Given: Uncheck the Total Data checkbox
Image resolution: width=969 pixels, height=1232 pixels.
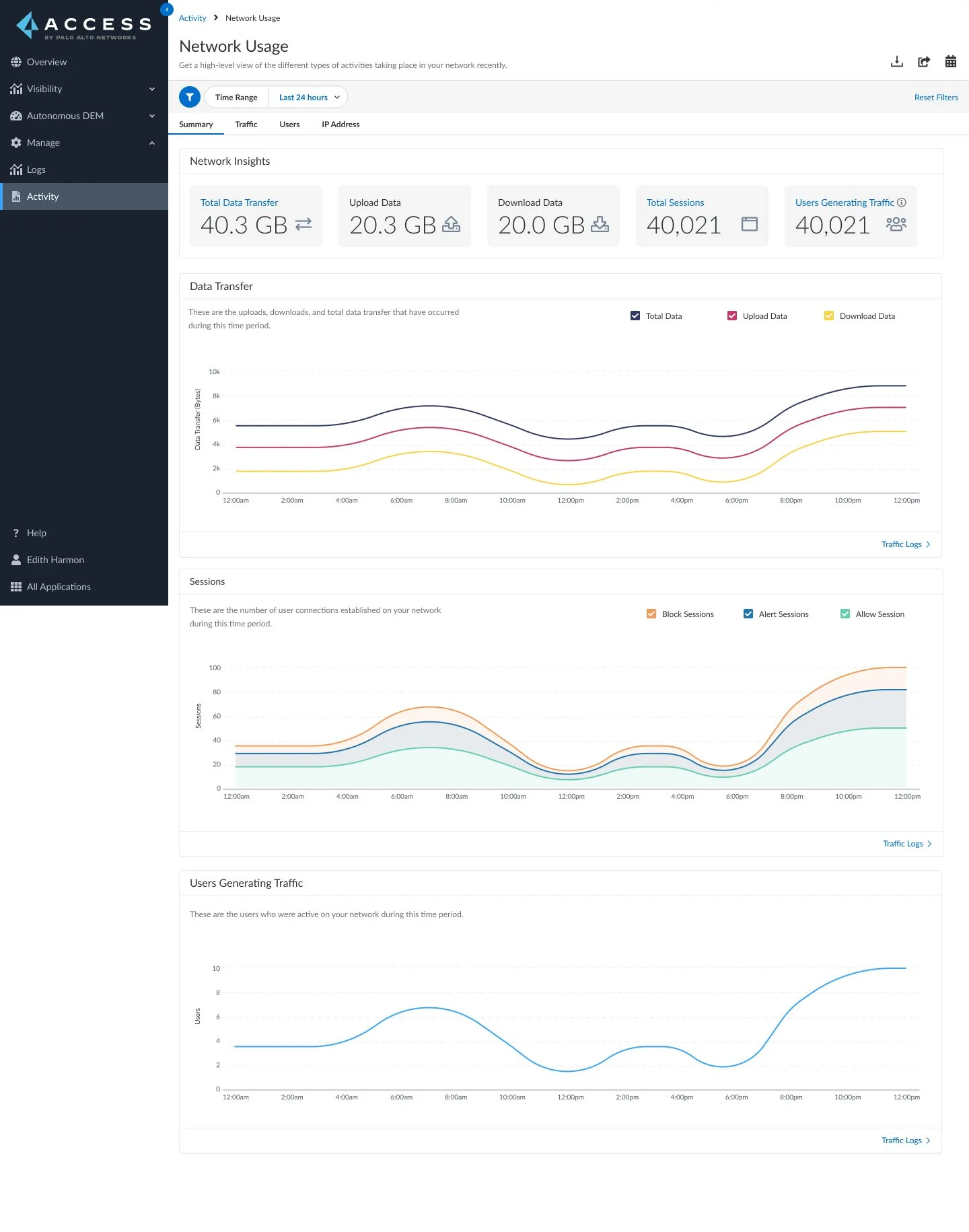Looking at the screenshot, I should coord(635,316).
